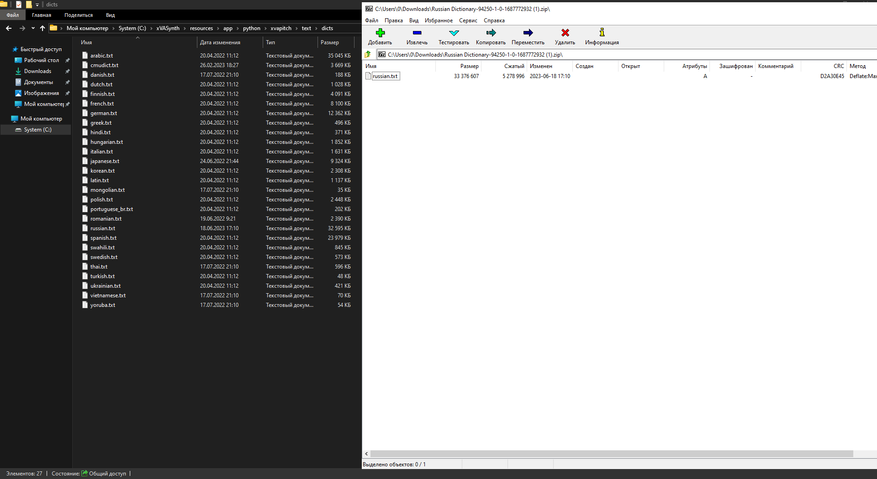Click the Извлечь (Extract) icon in 7-Zip
This screenshot has height=479, width=877.
[417, 33]
